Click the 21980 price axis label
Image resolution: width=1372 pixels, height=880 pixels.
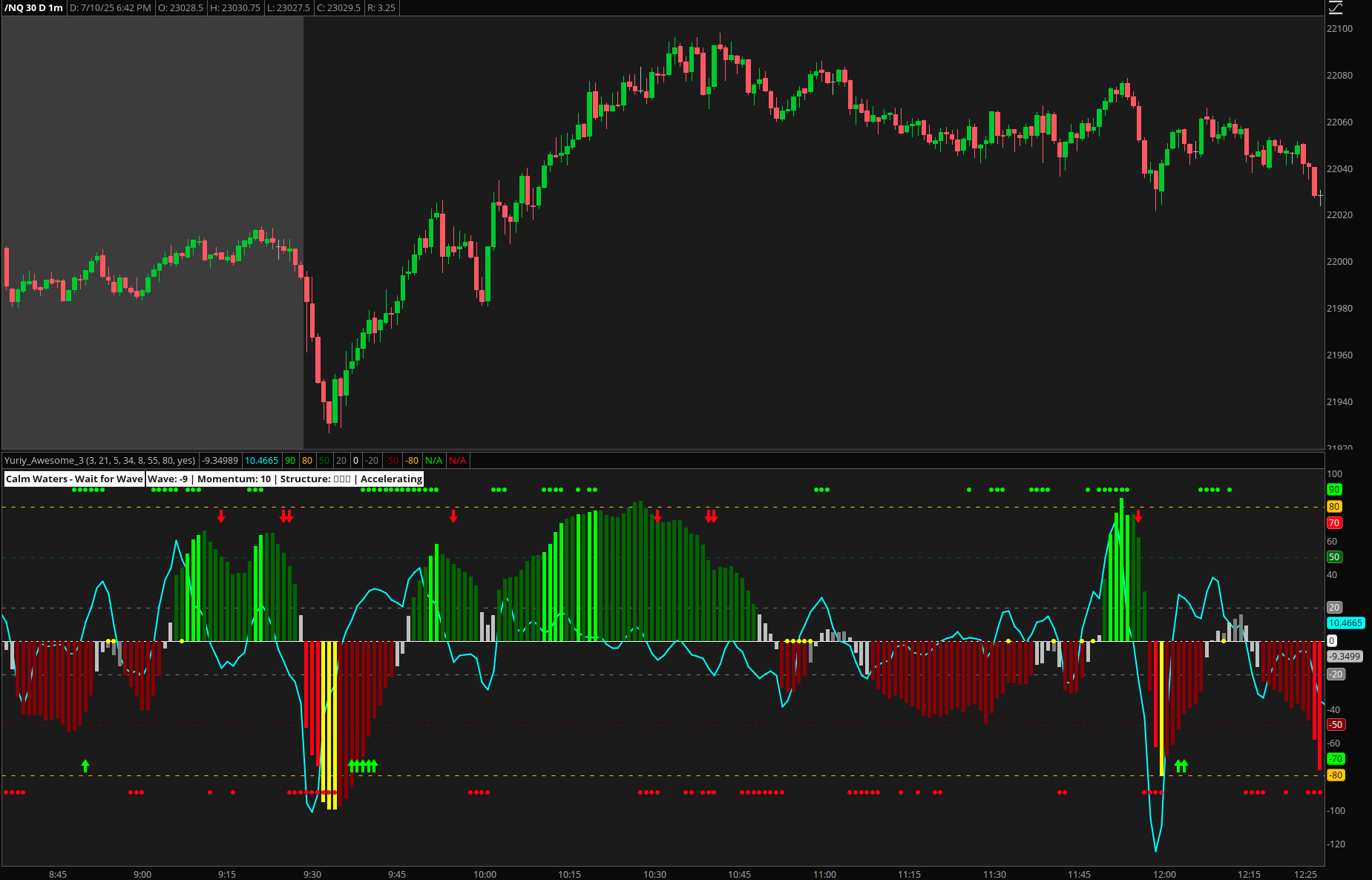[1339, 309]
